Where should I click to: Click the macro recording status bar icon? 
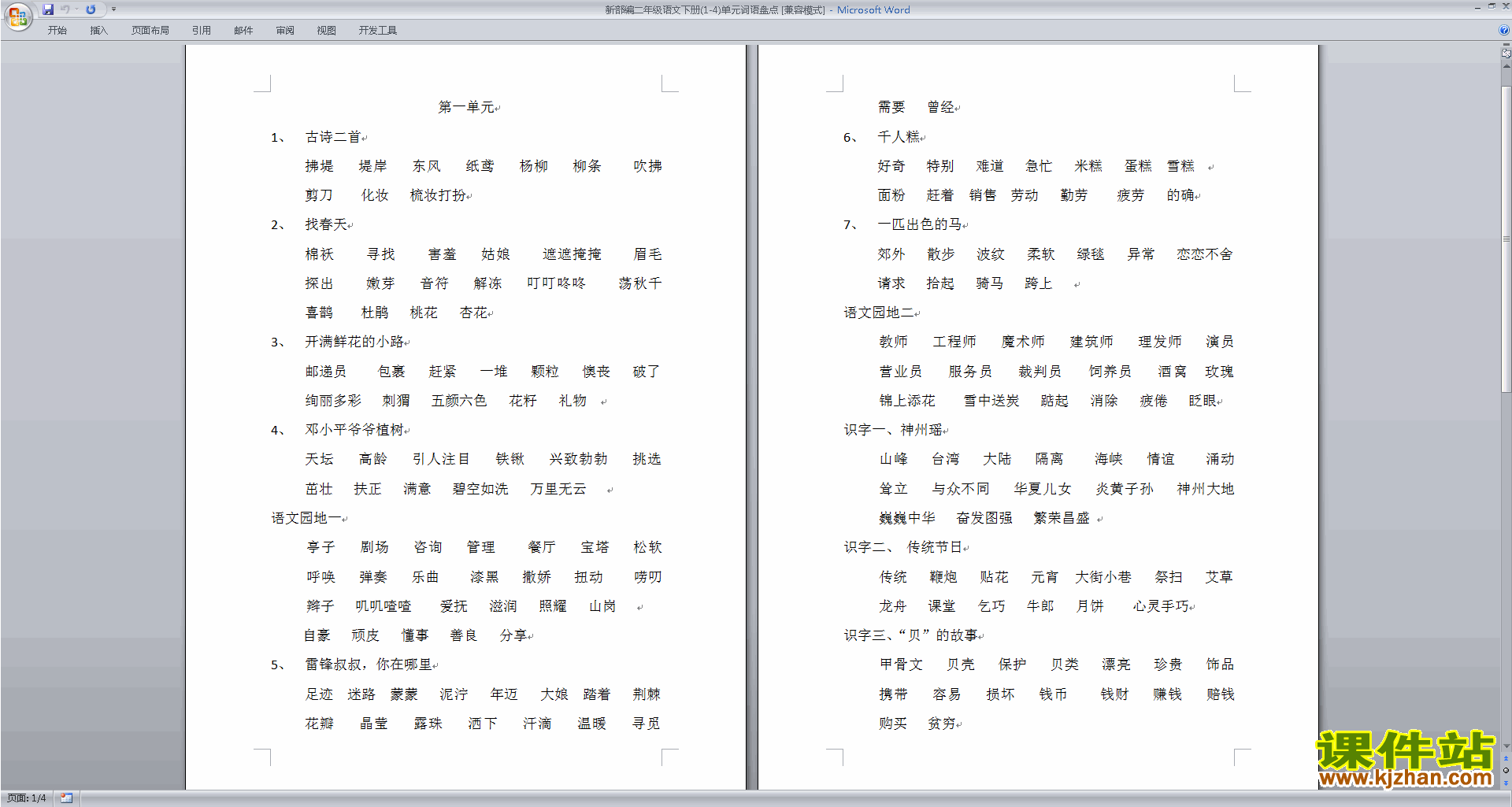pos(66,798)
